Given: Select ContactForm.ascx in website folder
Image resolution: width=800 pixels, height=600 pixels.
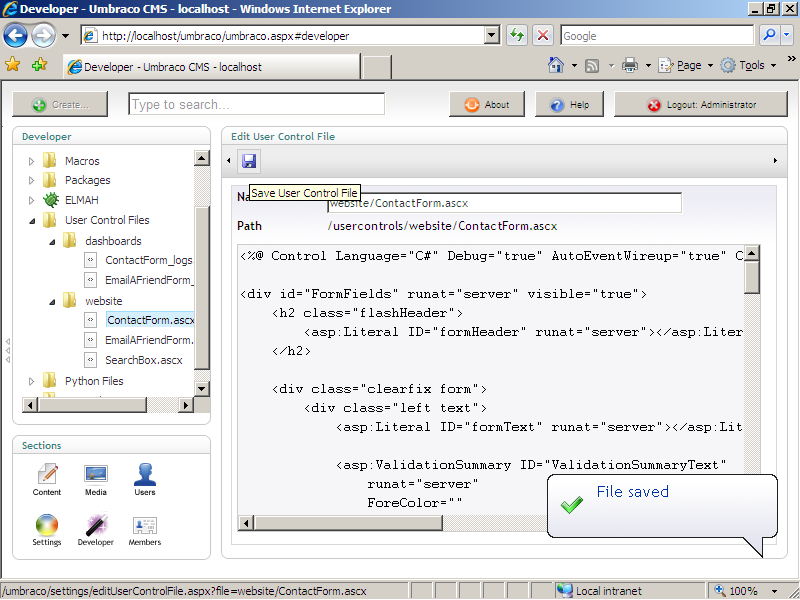Looking at the screenshot, I should coord(140,320).
